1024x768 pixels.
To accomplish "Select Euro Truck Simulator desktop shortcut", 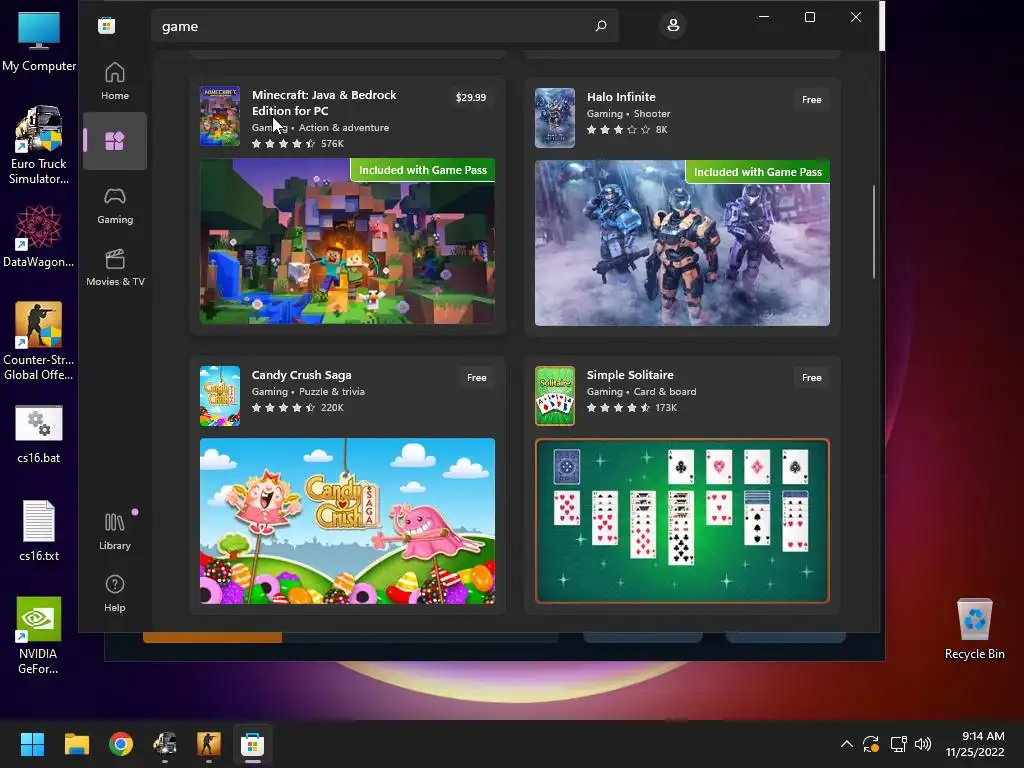I will [39, 145].
